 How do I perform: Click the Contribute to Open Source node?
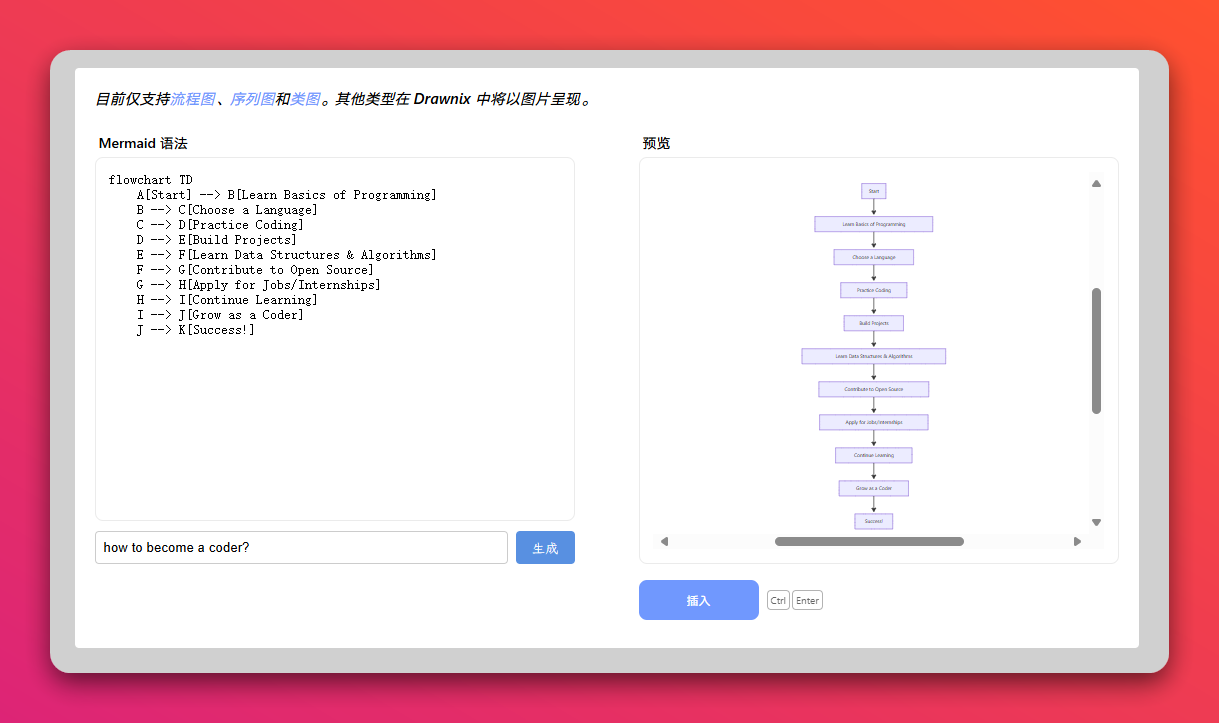(873, 389)
